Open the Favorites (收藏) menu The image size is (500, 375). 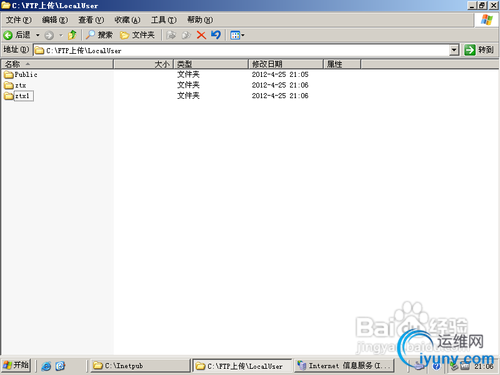127,20
